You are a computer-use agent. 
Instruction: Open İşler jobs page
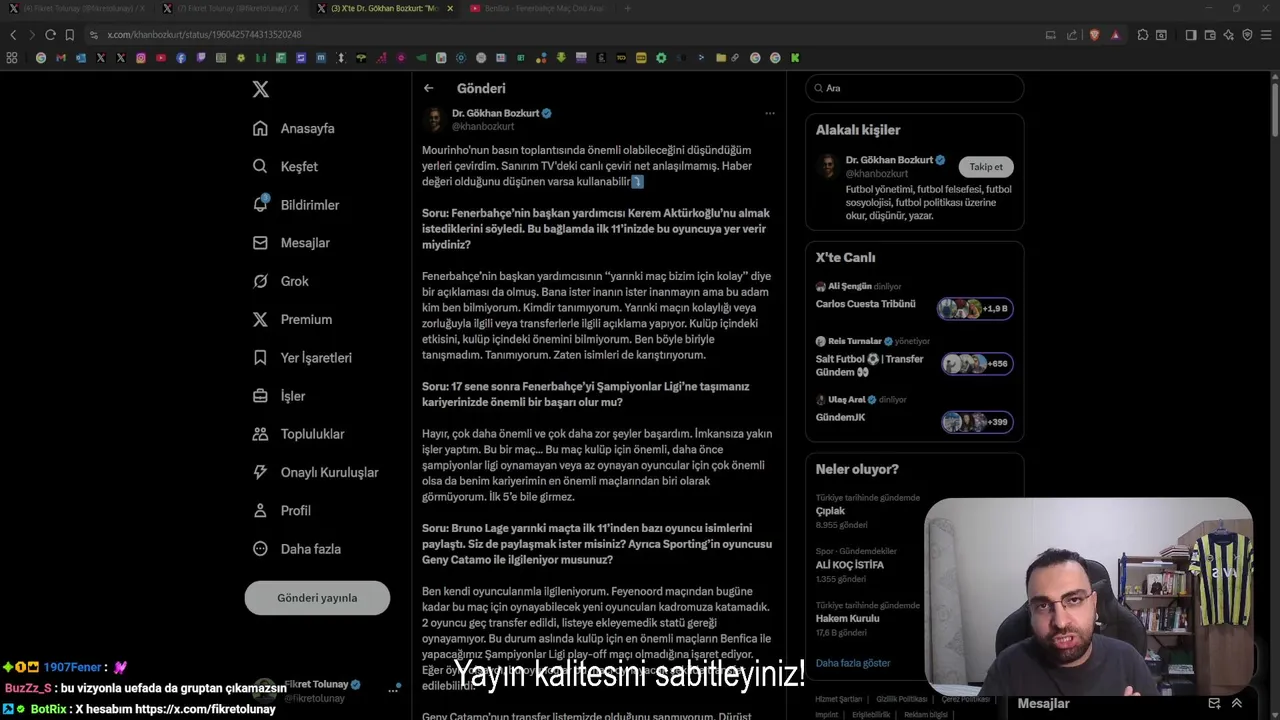point(279,396)
